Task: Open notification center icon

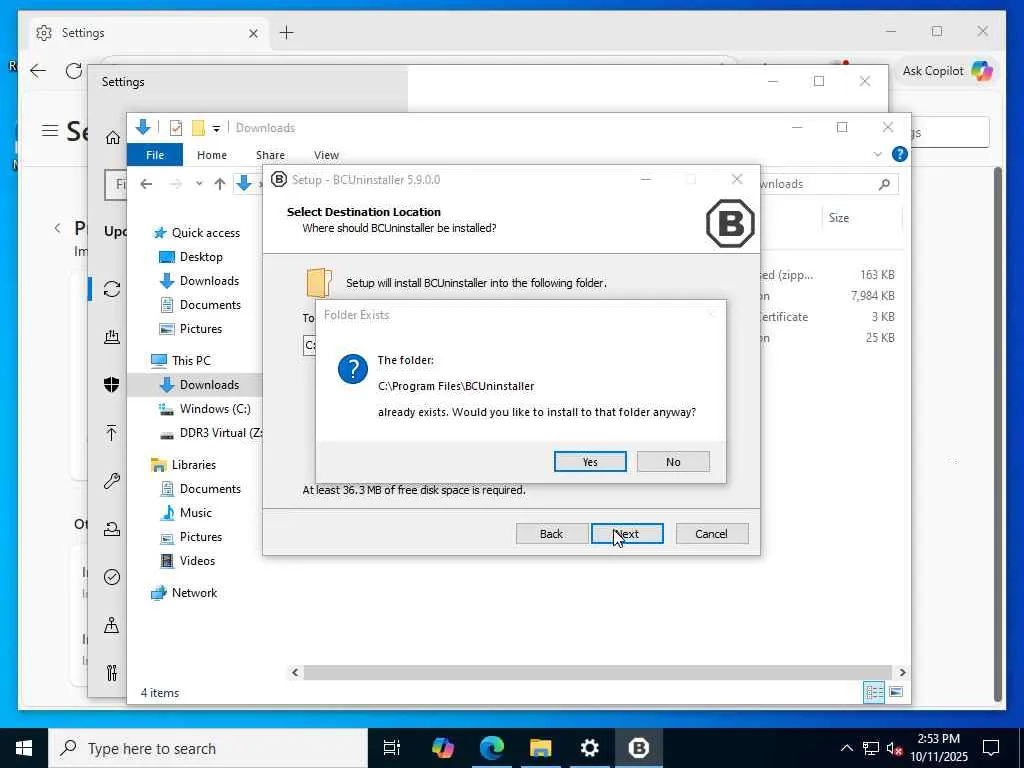Action: [991, 748]
